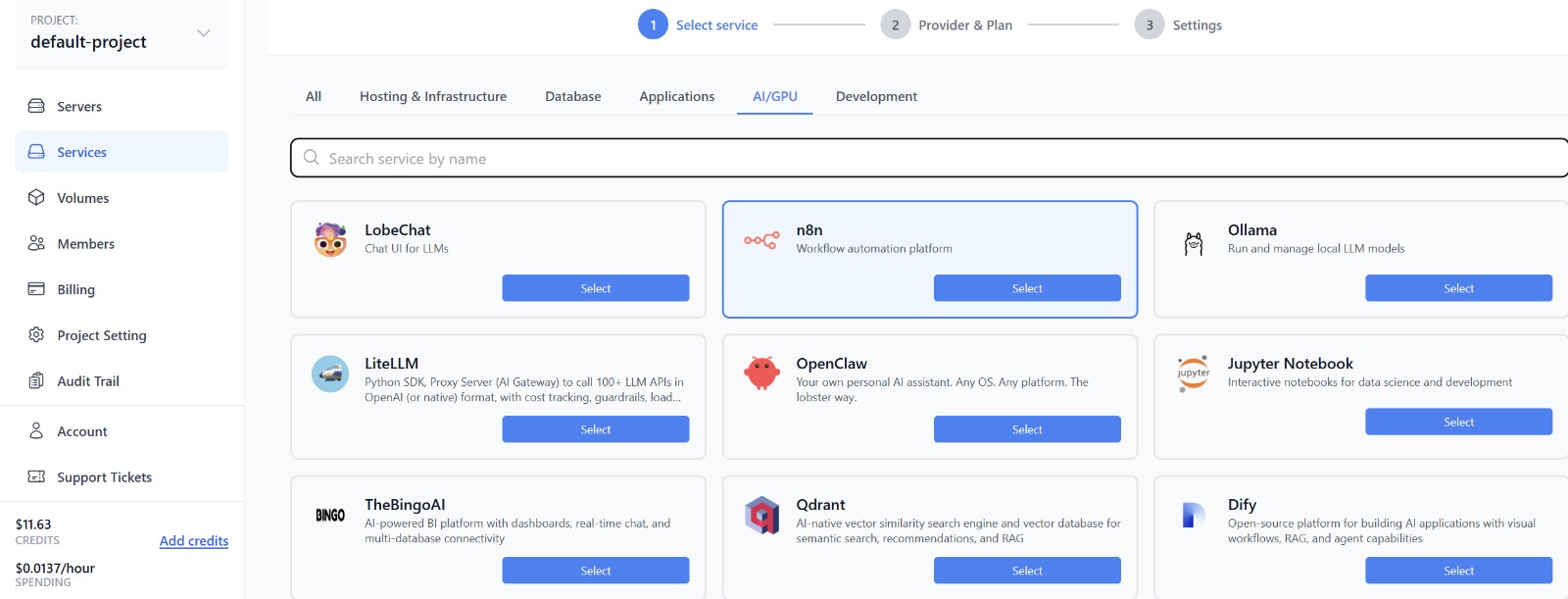
Task: Click the Account label in sidebar
Action: [x=82, y=431]
